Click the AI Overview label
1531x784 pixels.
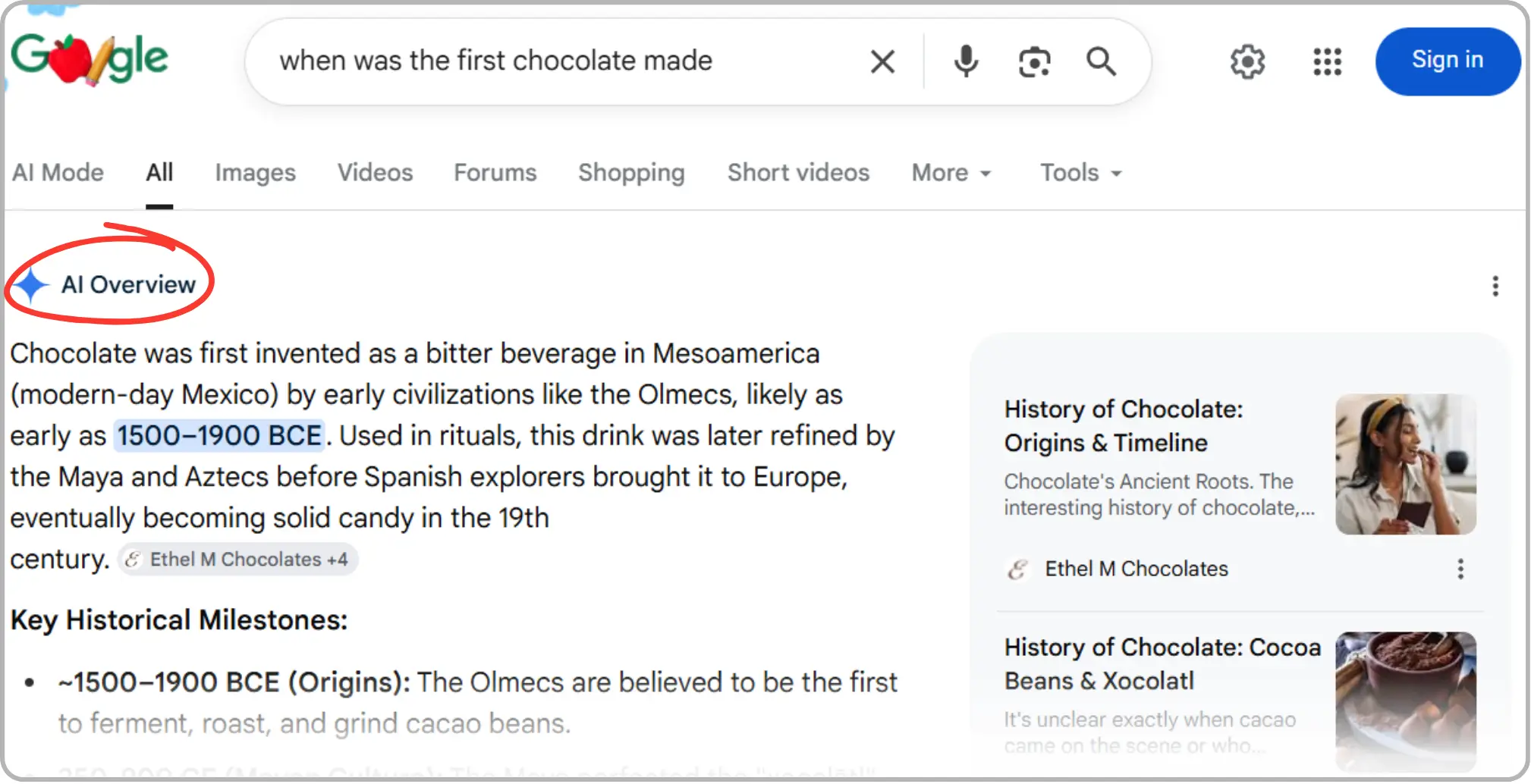(128, 284)
